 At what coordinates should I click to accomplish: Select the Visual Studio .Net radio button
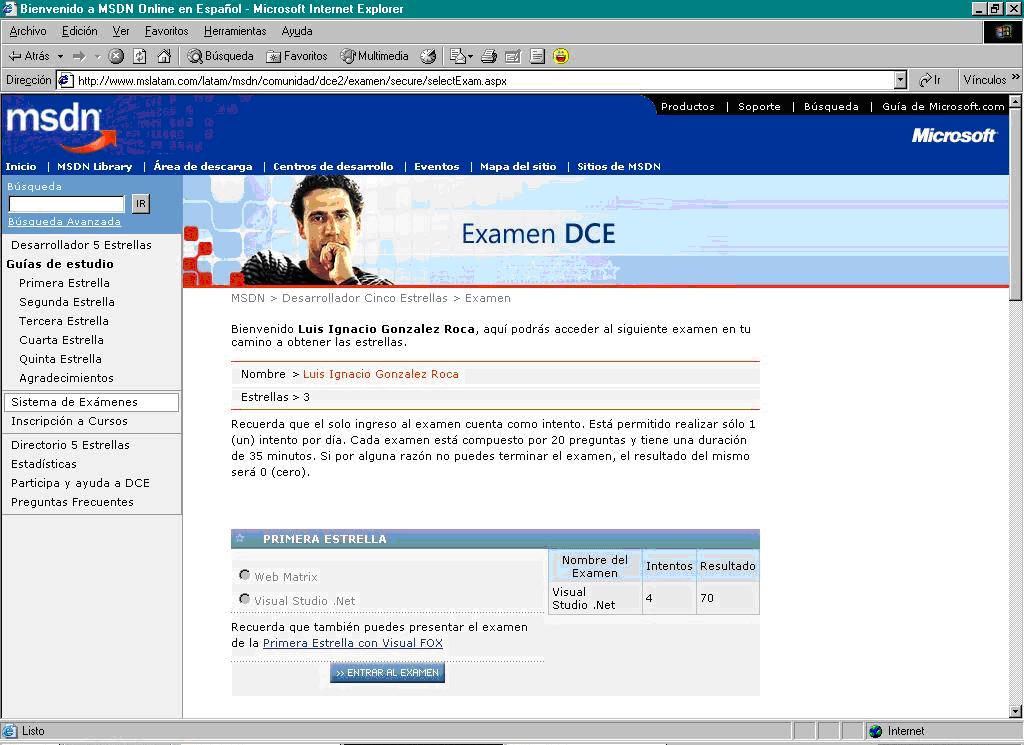pos(244,599)
